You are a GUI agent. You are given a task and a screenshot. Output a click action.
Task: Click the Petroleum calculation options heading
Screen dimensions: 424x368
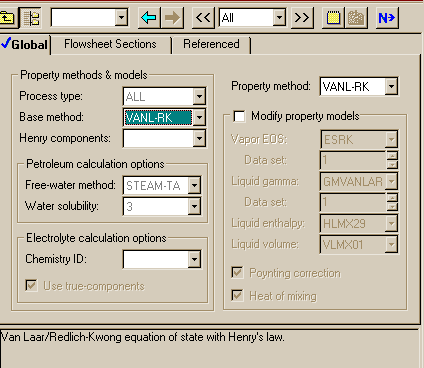(95, 164)
